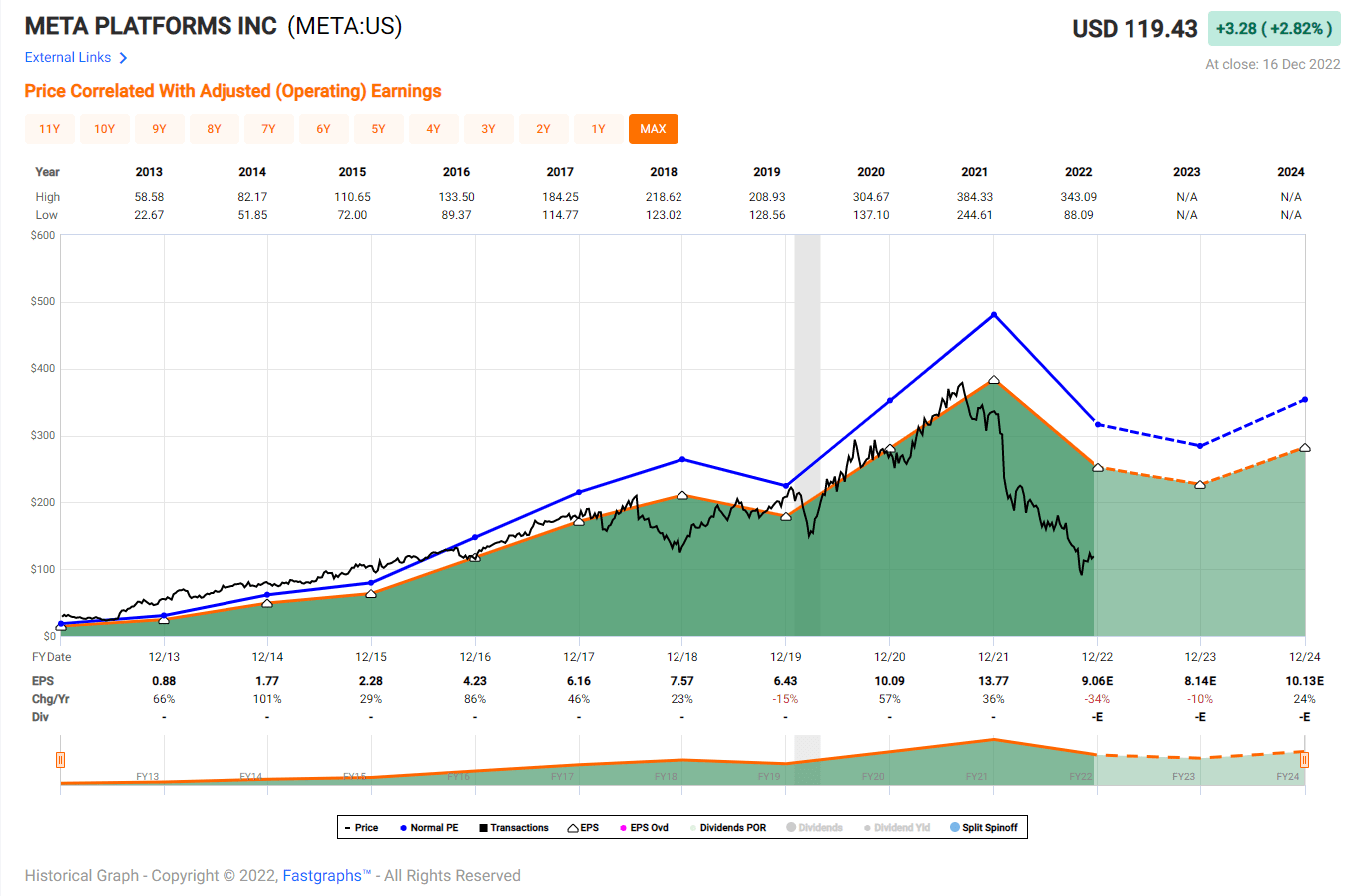Image resolution: width=1356 pixels, height=896 pixels.
Task: Click the grayed Dividends legend icon
Action: pos(791,827)
